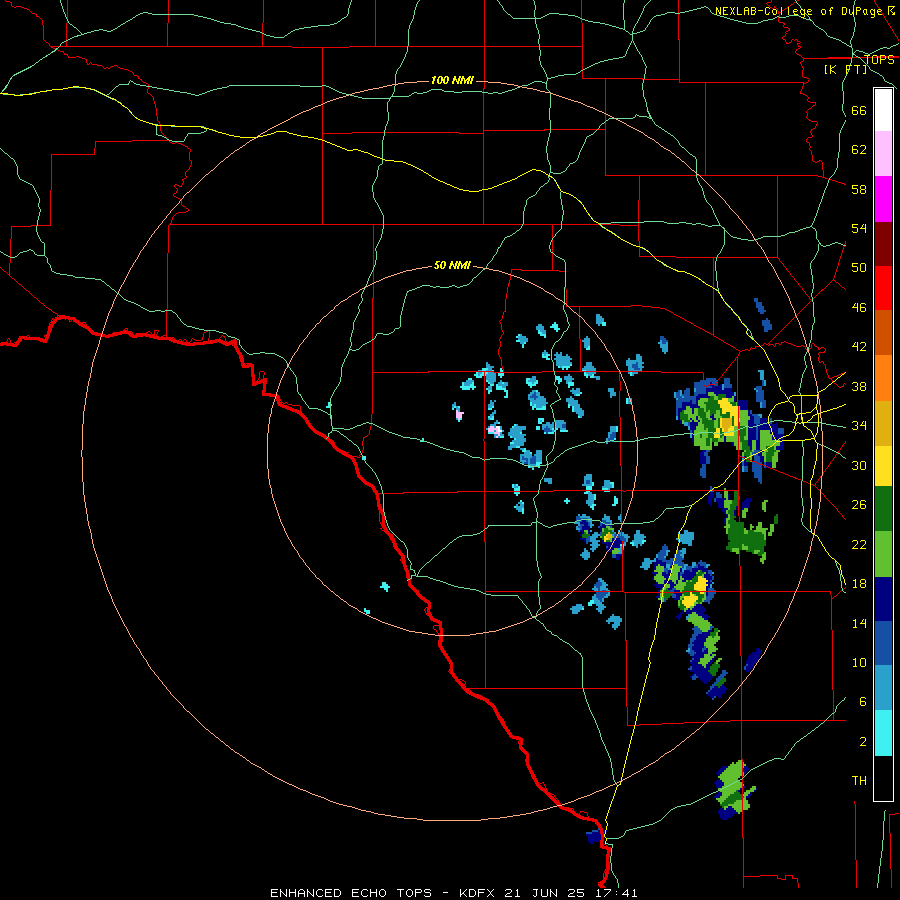This screenshot has width=900, height=900.
Task: Click the legend value 14
Action: (x=859, y=623)
